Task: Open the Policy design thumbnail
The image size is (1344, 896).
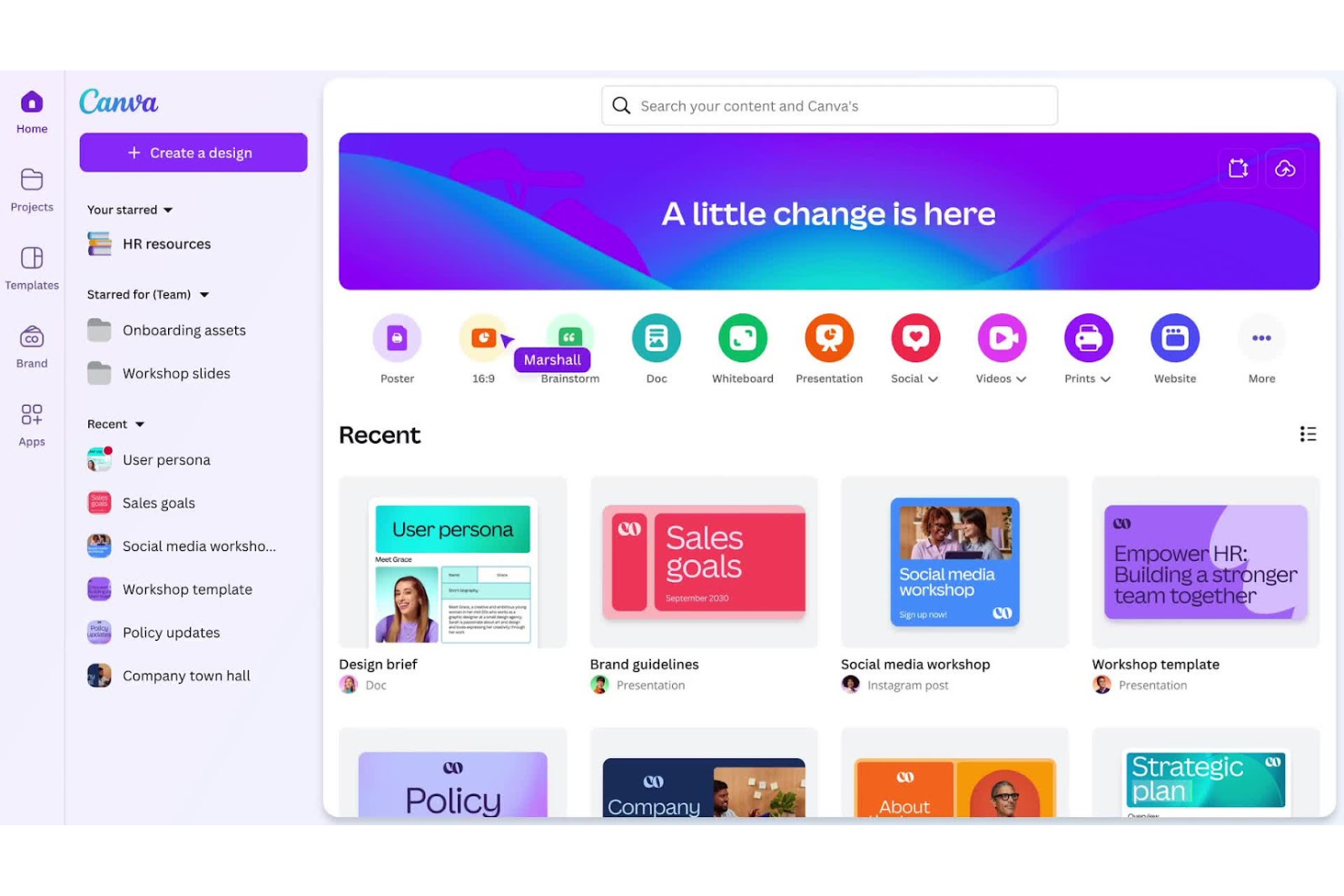Action: (x=452, y=773)
